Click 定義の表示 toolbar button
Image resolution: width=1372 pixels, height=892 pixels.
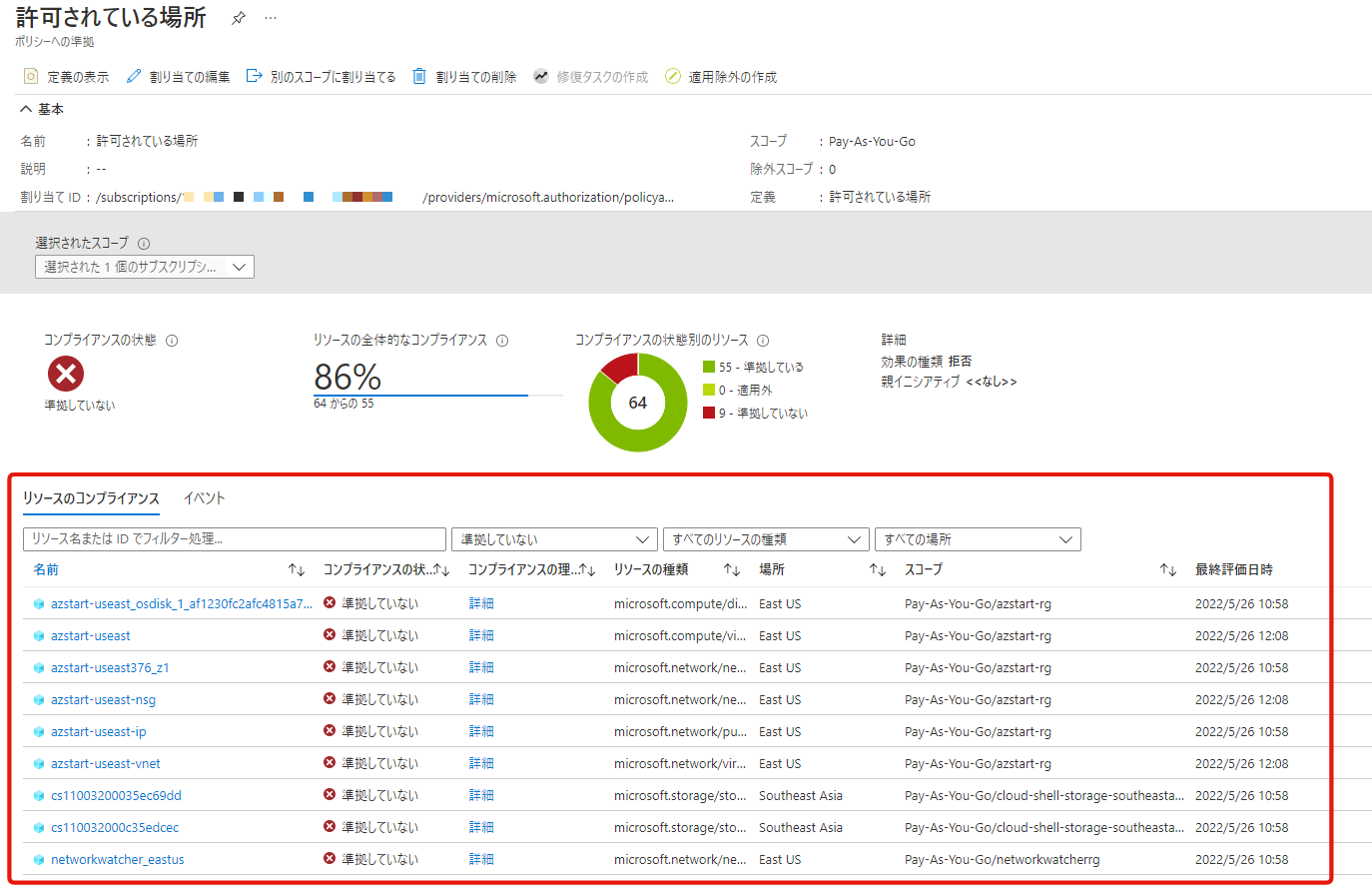click(66, 77)
